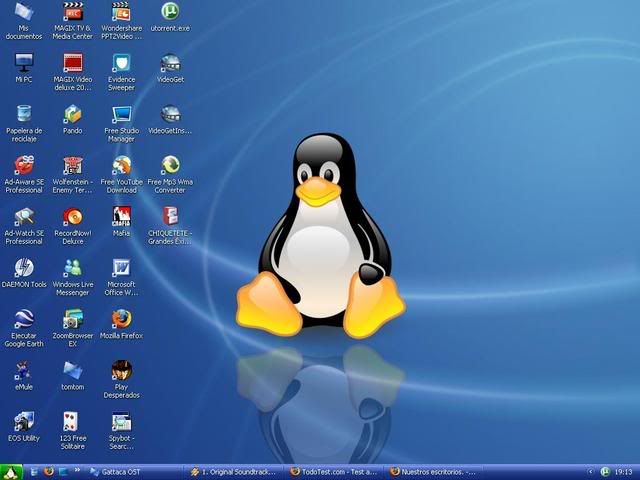Screen dimensions: 640x480
Task: Open the eMule desktop shortcut
Action: pos(24,370)
